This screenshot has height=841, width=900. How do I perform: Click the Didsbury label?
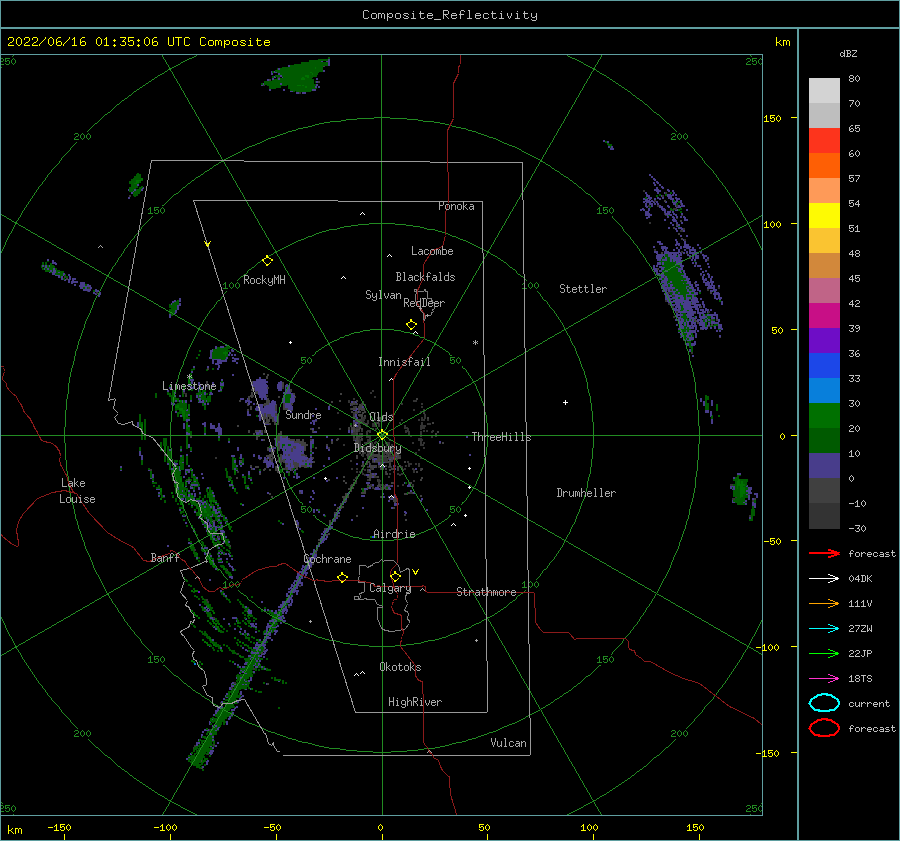point(377,448)
